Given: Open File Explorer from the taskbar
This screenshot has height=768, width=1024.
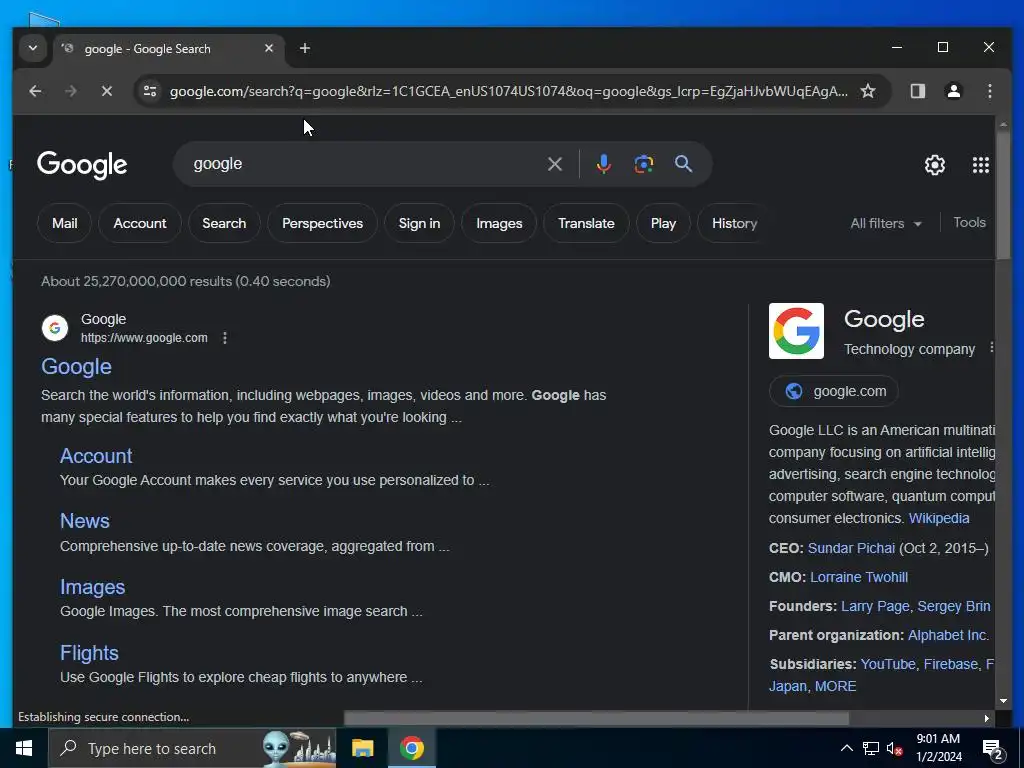Looking at the screenshot, I should tap(362, 748).
